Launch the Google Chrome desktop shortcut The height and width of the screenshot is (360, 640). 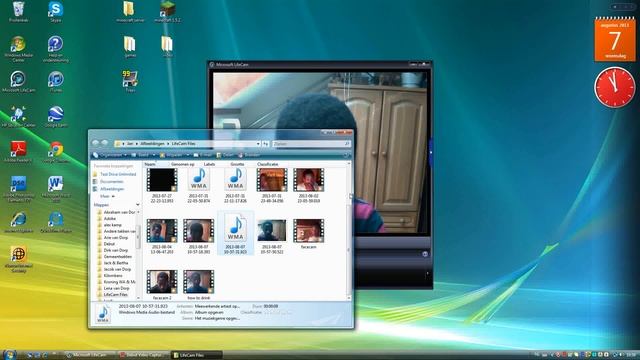click(x=56, y=152)
